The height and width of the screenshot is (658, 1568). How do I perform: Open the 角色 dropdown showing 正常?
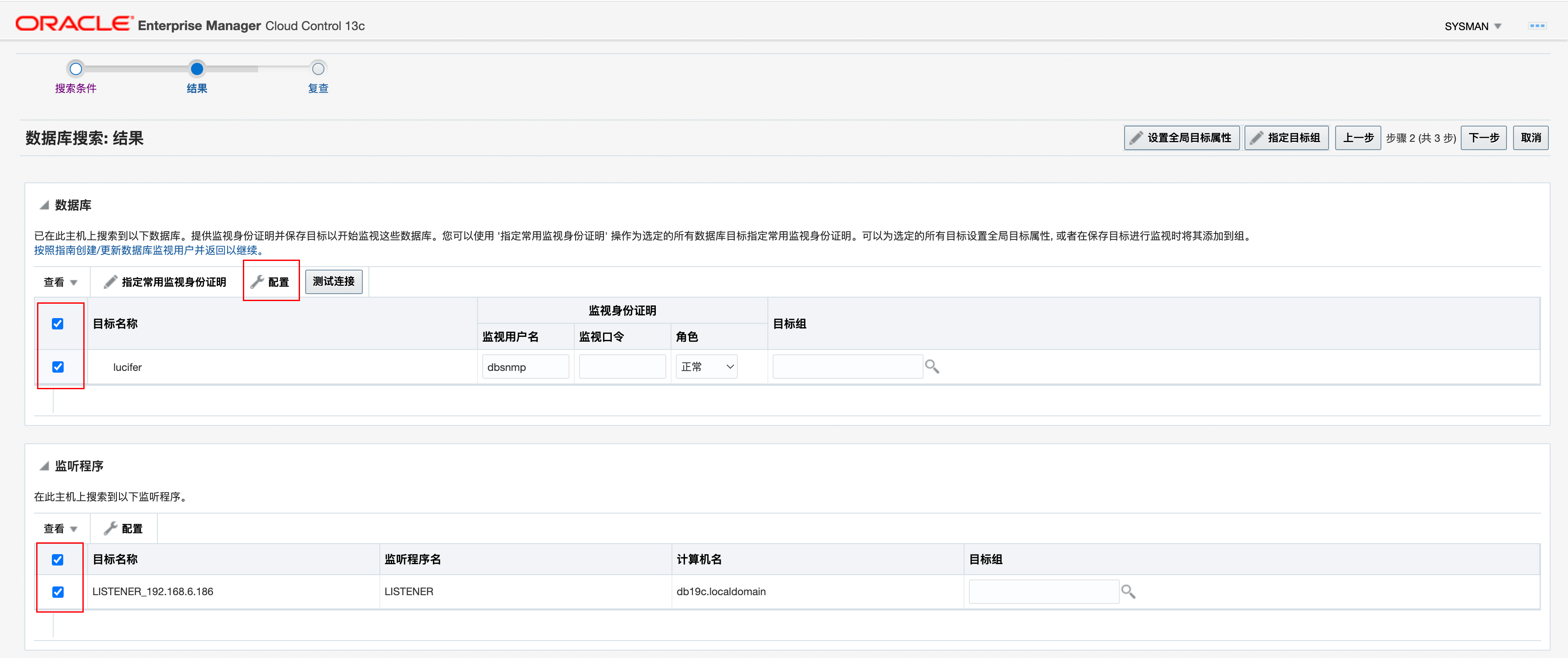[x=706, y=367]
